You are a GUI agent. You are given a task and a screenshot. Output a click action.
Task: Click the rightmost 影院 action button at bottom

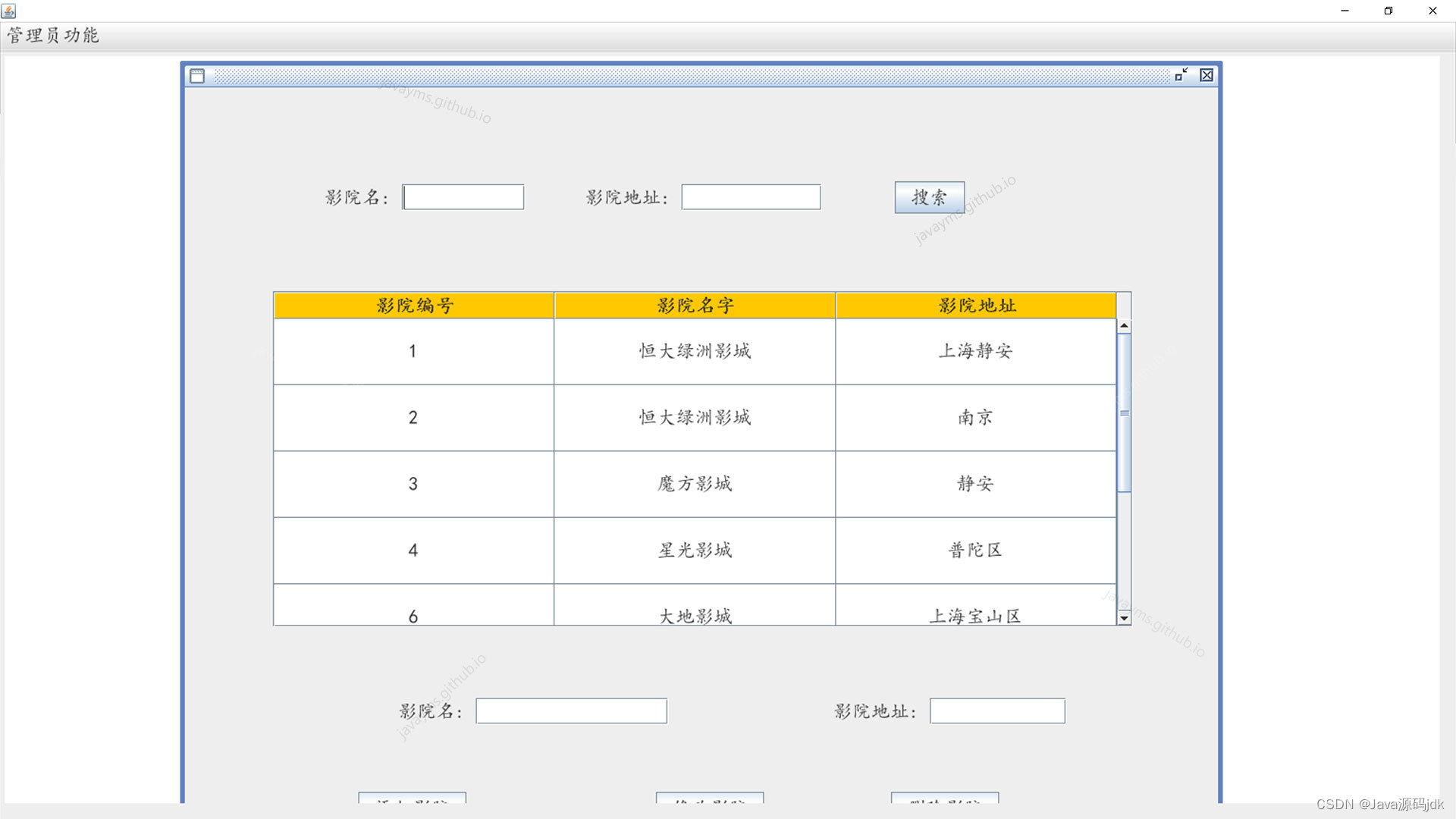click(x=944, y=802)
